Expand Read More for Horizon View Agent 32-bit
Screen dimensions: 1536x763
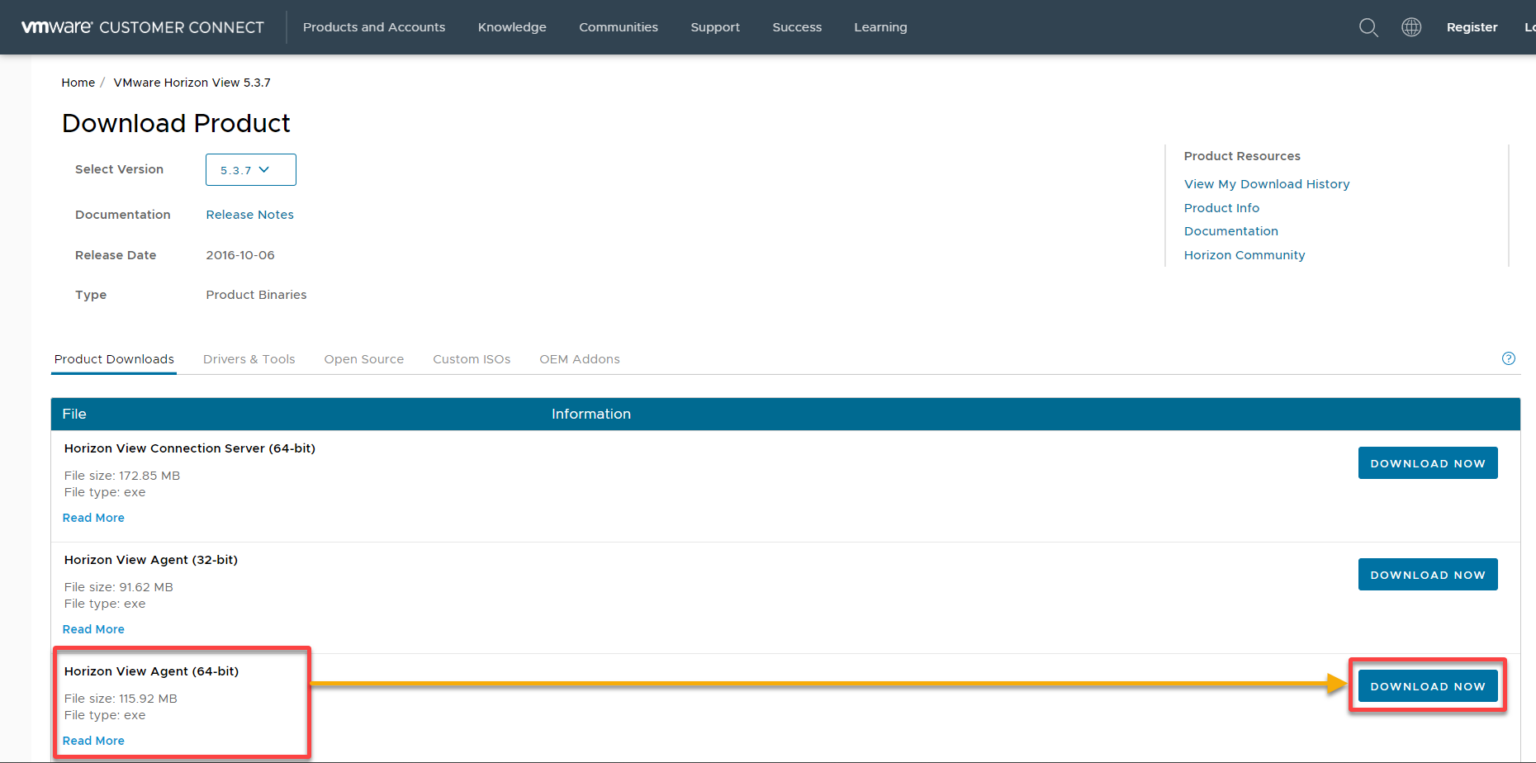93,628
